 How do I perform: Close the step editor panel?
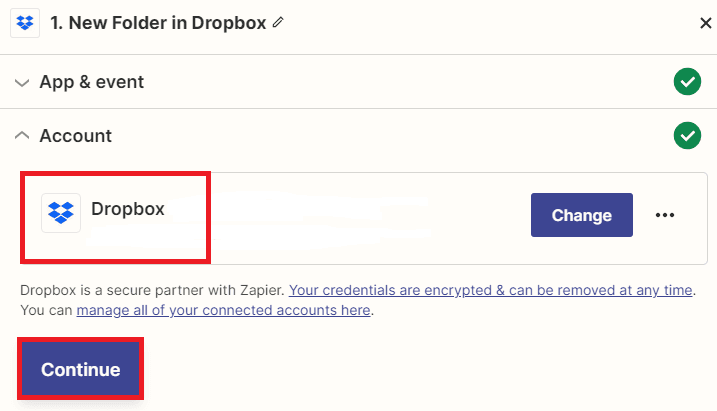705,24
